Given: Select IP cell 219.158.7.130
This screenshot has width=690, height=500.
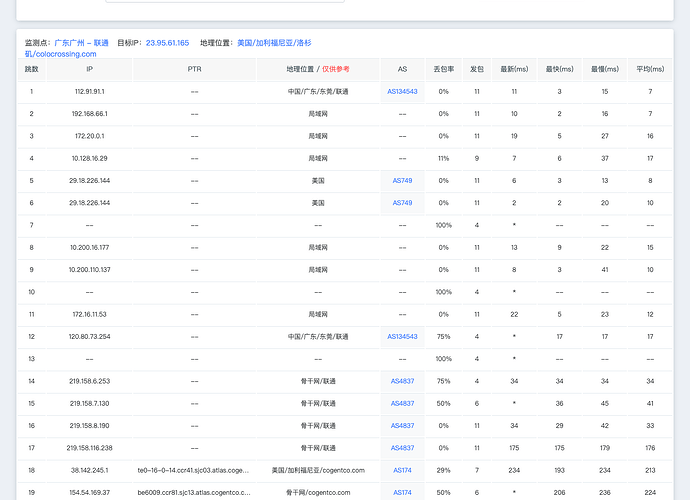Looking at the screenshot, I should pyautogui.click(x=89, y=404).
